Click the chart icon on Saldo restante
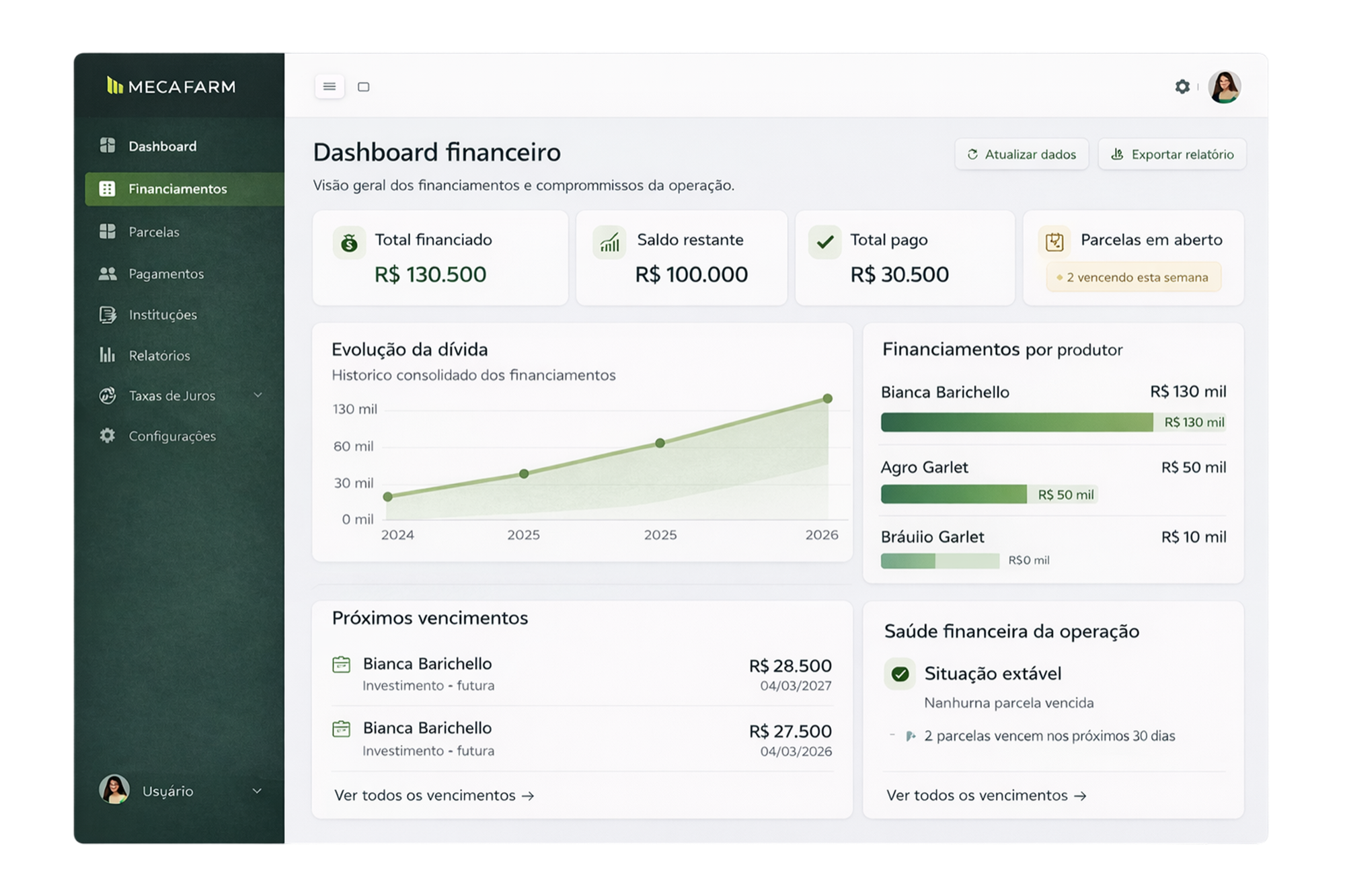This screenshot has height=896, width=1345. click(609, 243)
